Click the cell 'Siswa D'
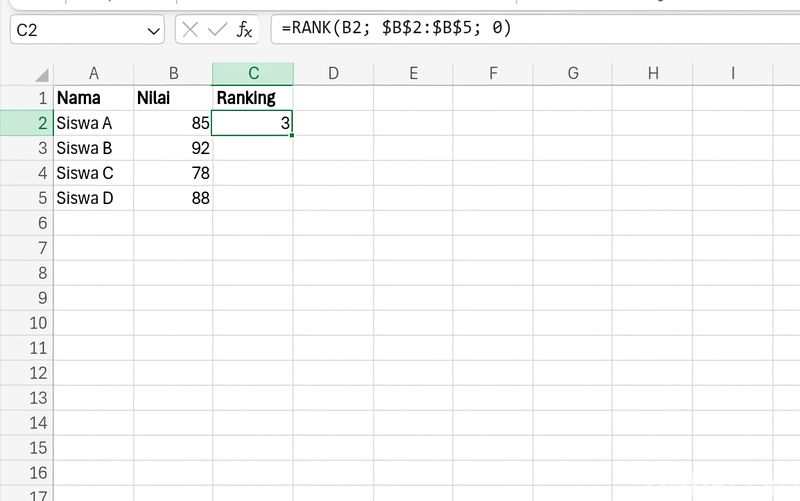800x501 pixels. (93, 198)
